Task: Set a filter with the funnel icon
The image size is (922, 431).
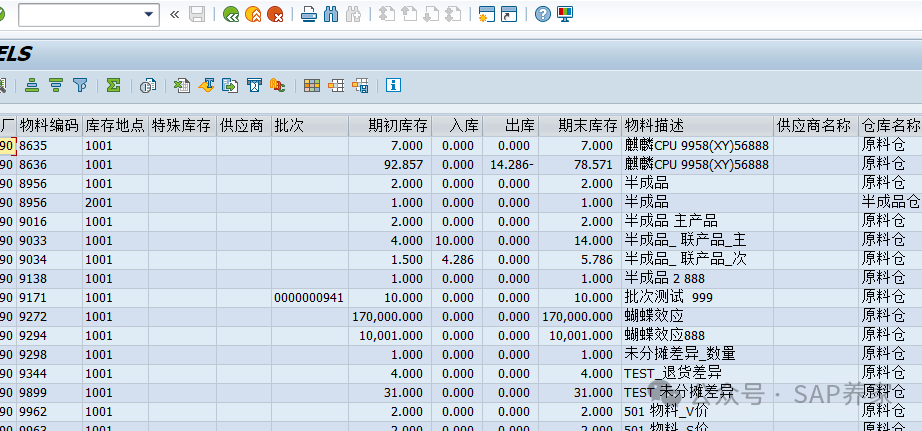Action: [x=80, y=85]
